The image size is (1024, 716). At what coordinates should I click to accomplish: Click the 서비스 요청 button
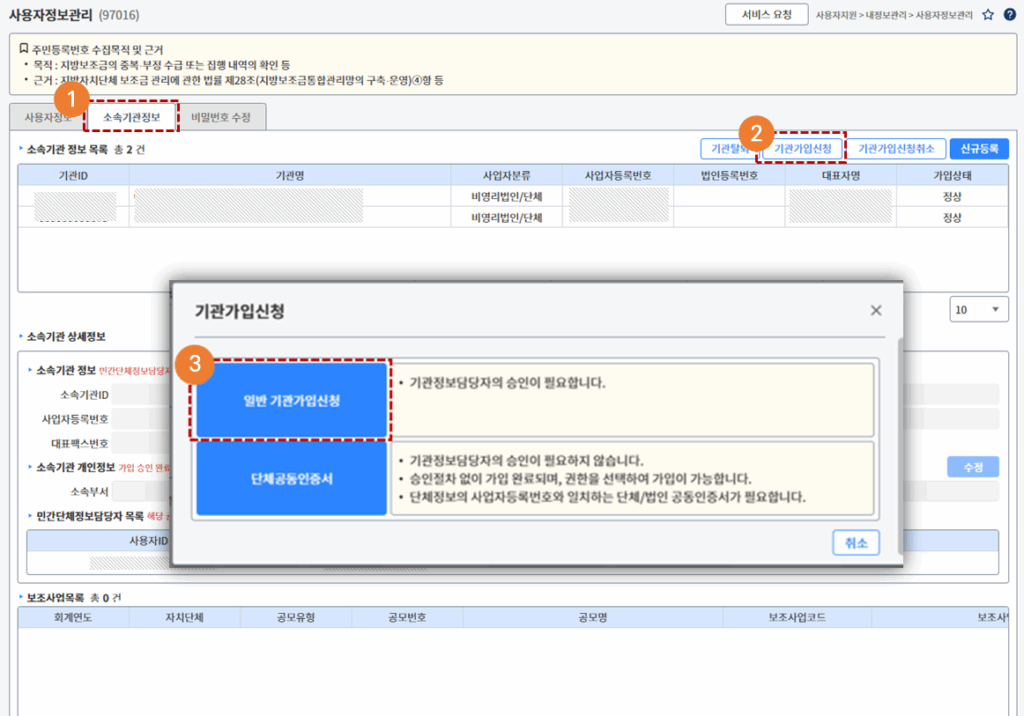pyautogui.click(x=767, y=14)
